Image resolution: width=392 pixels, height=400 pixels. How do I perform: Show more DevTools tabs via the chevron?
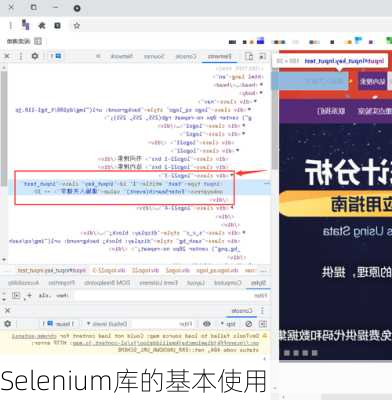98,56
